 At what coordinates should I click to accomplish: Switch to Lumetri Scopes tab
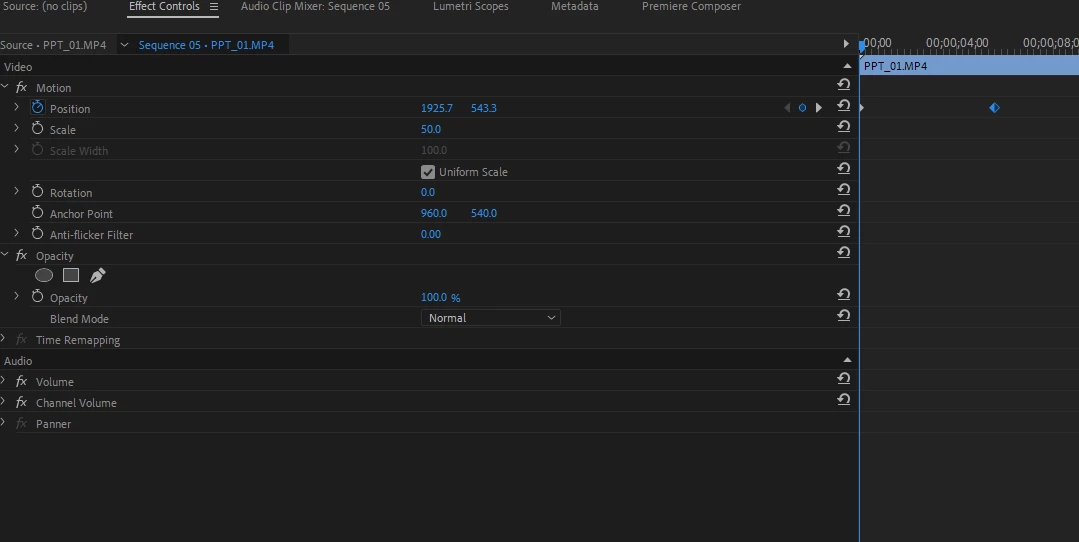471,6
